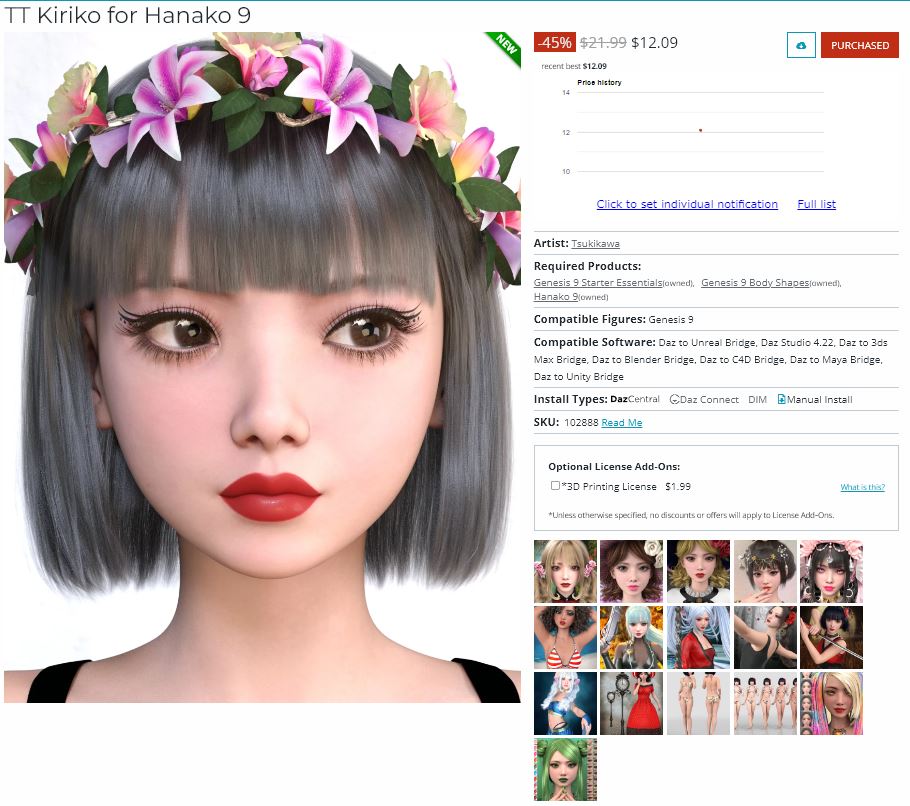Screen dimensions: 910x806
Task: Open the two-figure body view thumbnail
Action: tap(698, 703)
